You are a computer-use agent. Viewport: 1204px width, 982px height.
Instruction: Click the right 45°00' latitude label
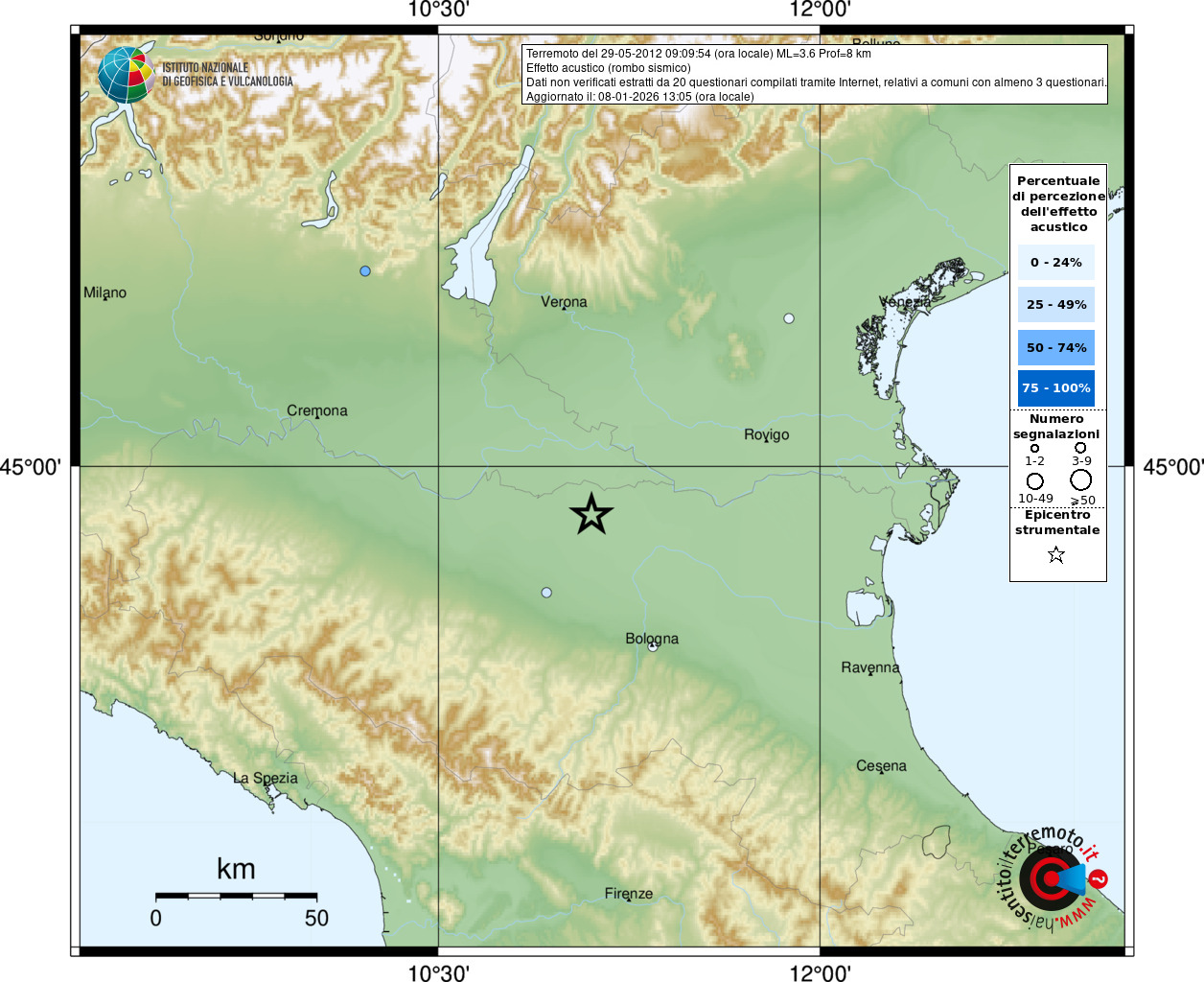tap(1172, 467)
